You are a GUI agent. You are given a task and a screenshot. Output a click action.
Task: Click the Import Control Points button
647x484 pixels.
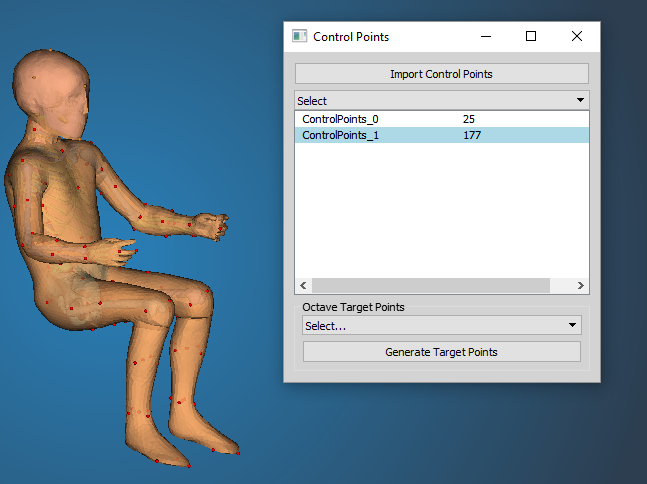tap(442, 74)
